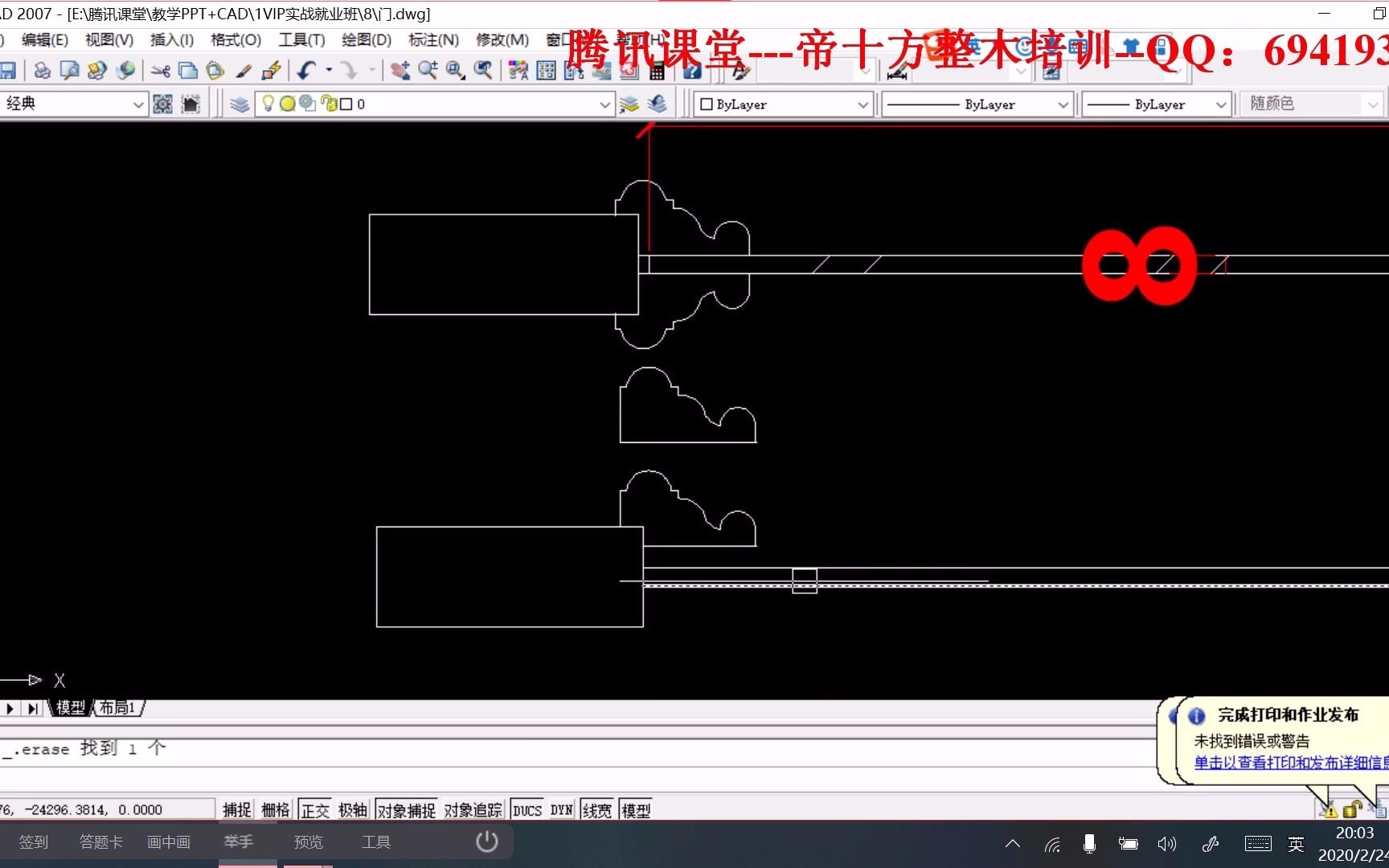
Task: Expand the layer list dropdown showing 0
Action: coord(605,104)
